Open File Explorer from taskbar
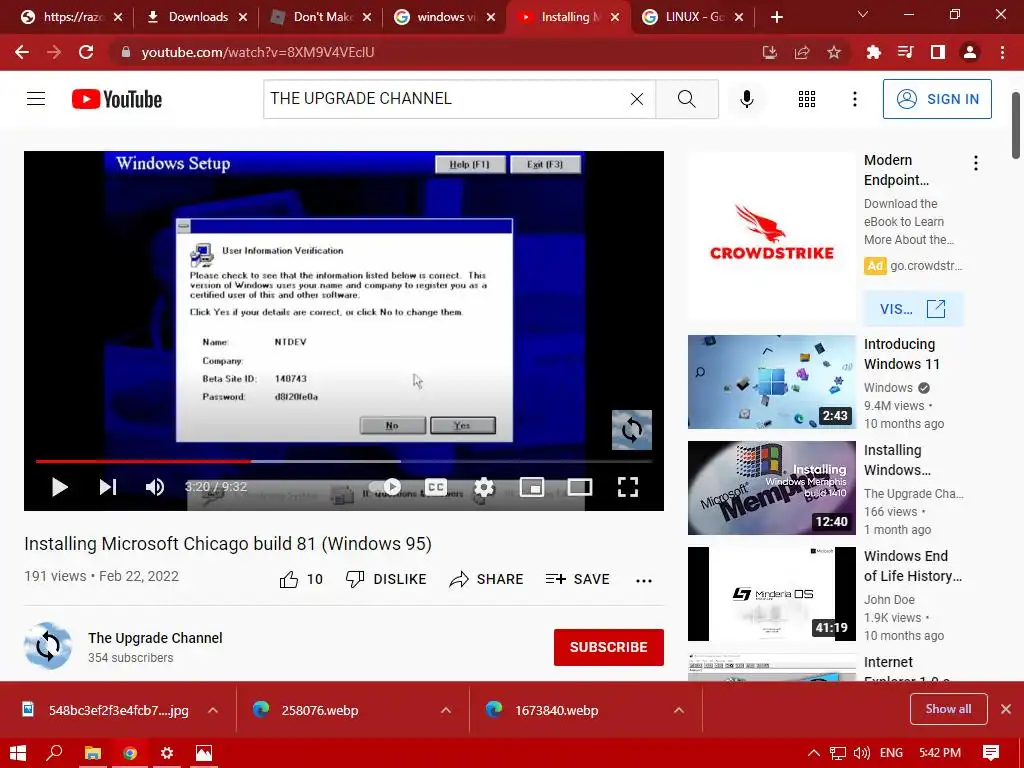Image resolution: width=1024 pixels, height=768 pixels. (93, 753)
